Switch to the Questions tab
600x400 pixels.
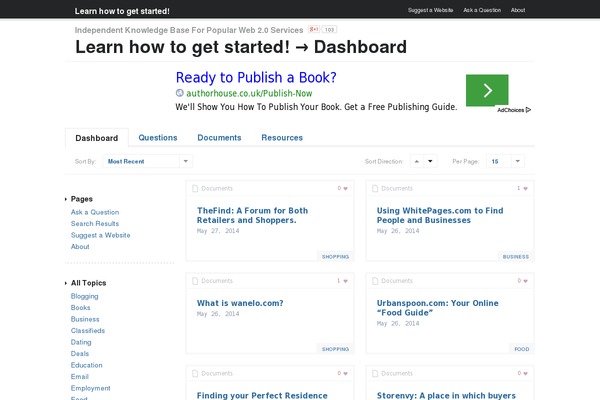pos(158,138)
